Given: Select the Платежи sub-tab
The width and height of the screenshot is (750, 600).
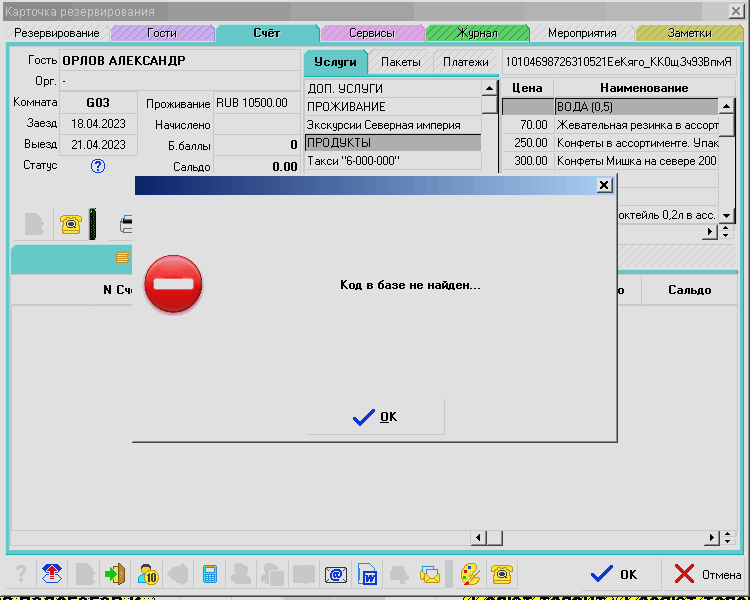Looking at the screenshot, I should tap(466, 62).
